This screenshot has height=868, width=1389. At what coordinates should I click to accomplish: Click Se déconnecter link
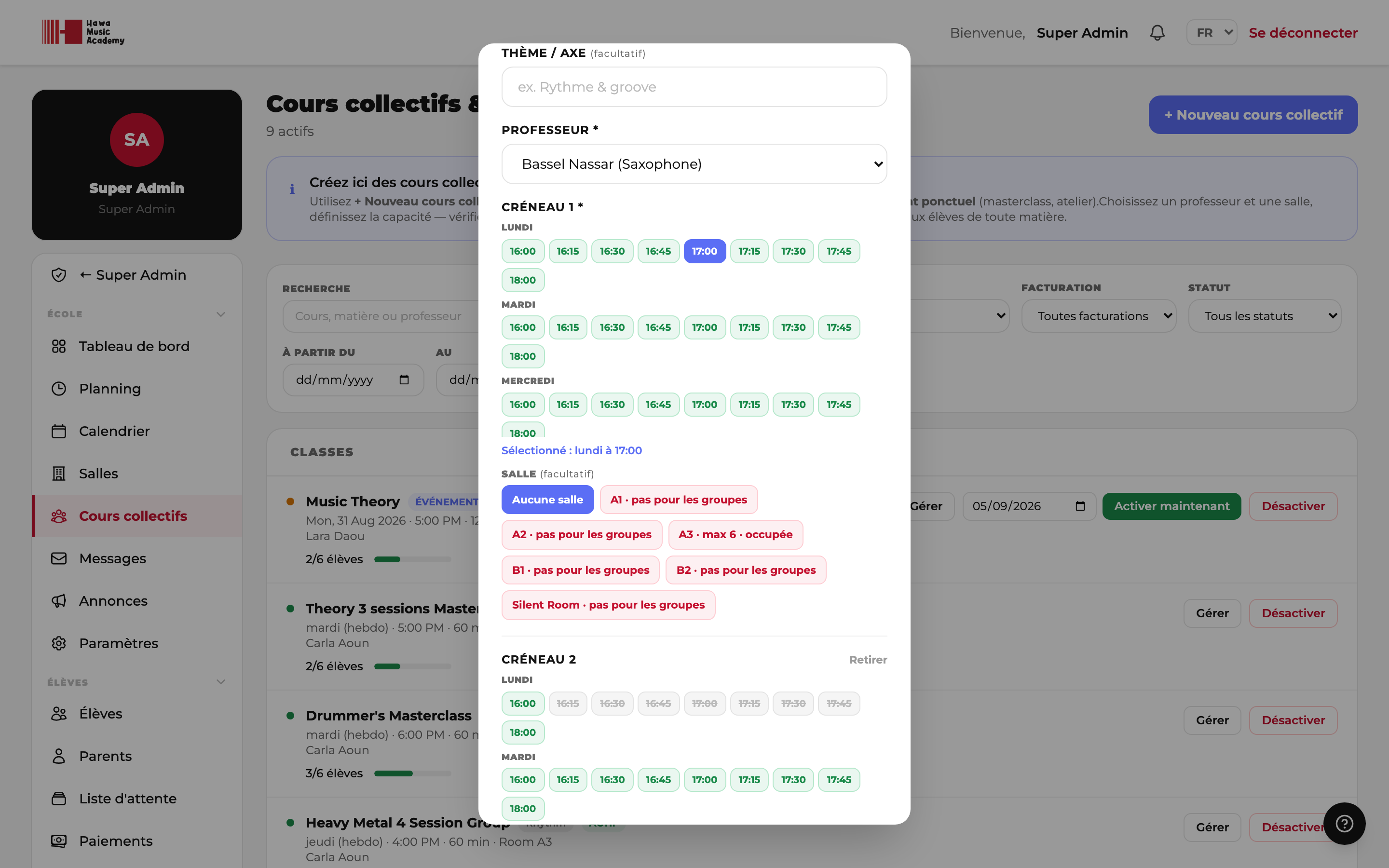1303,33
